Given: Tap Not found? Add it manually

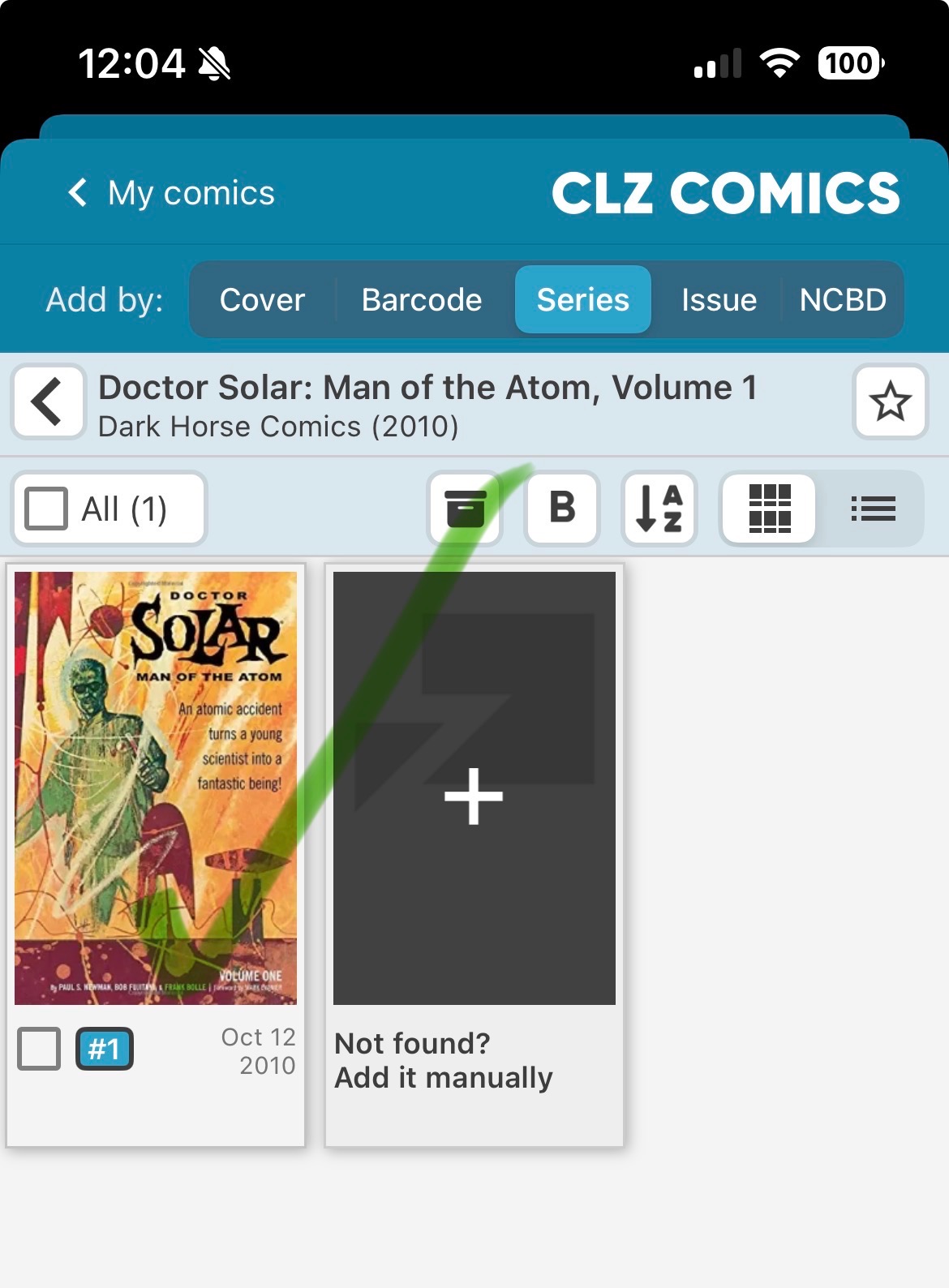Looking at the screenshot, I should point(444,1060).
